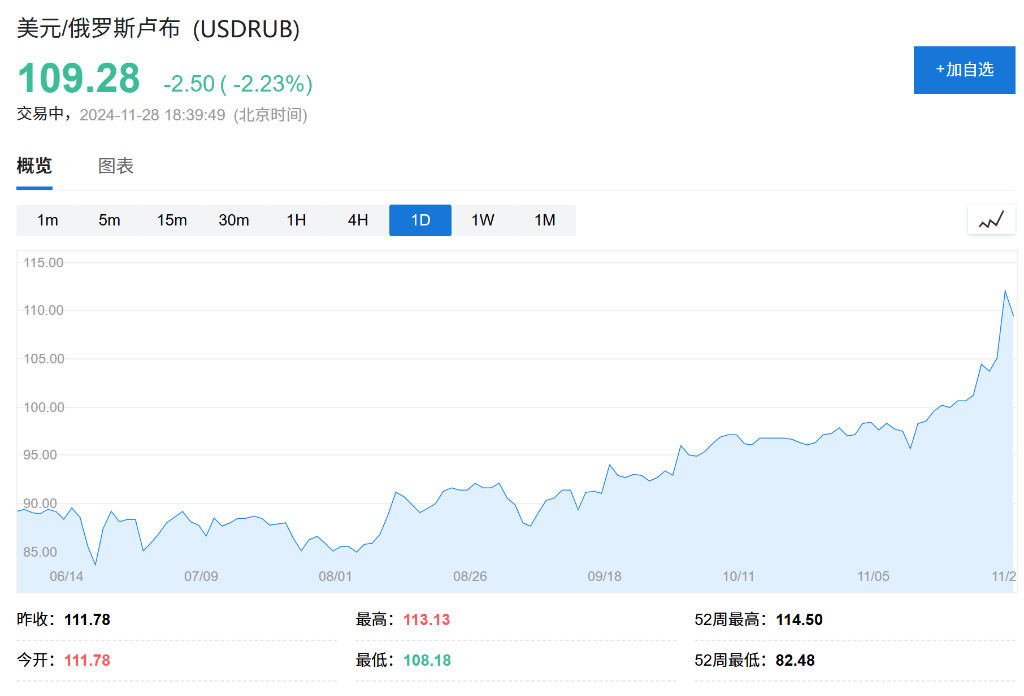Click the 10/11 date label on axis
Image resolution: width=1024 pixels, height=696 pixels.
point(737,576)
